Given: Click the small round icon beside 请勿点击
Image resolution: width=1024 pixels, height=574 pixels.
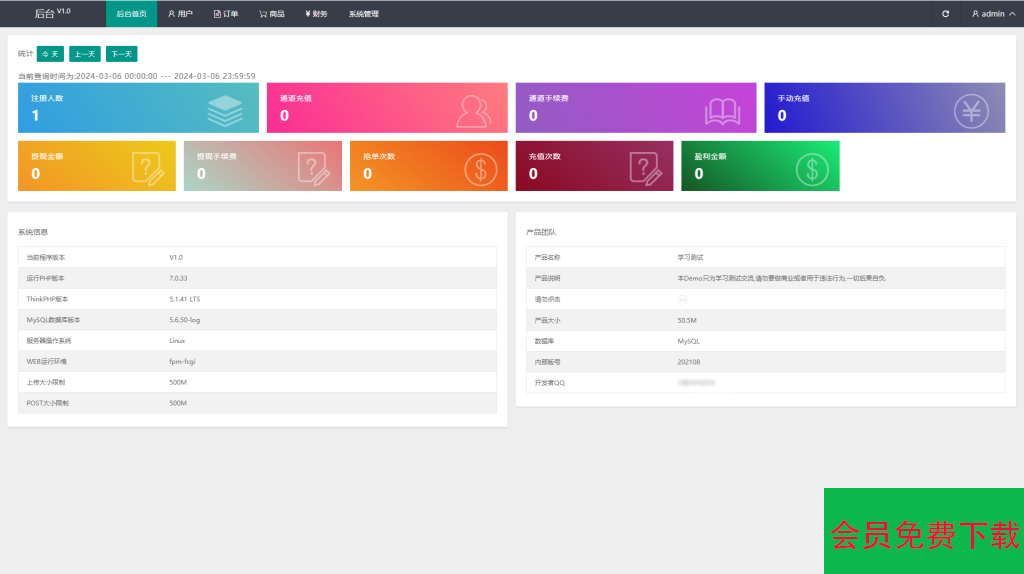Looking at the screenshot, I should [682, 299].
